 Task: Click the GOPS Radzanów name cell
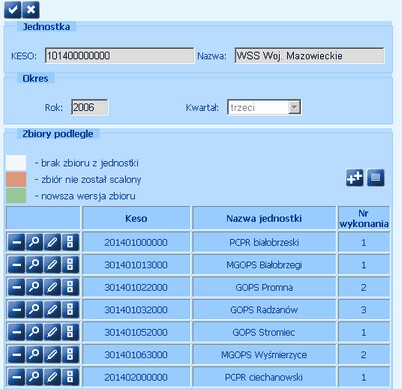(x=264, y=310)
